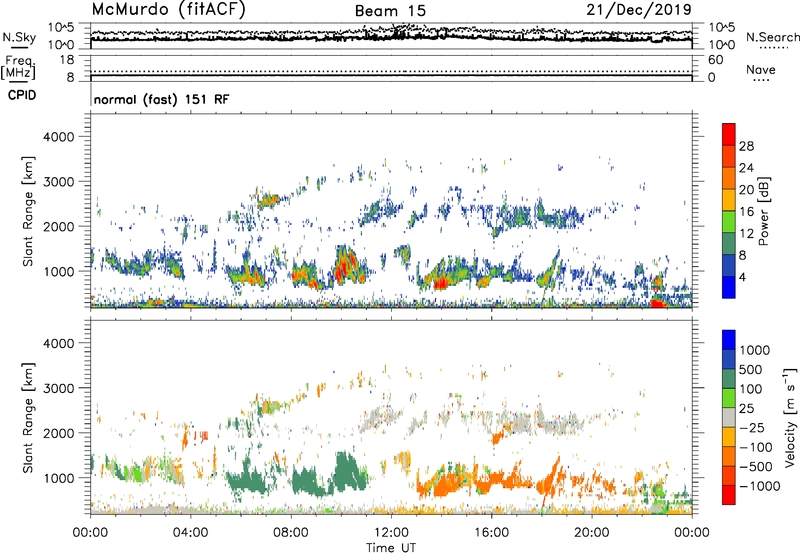
Task: Select the "normal (fast) 151 RF" mode text
Action: point(162,99)
